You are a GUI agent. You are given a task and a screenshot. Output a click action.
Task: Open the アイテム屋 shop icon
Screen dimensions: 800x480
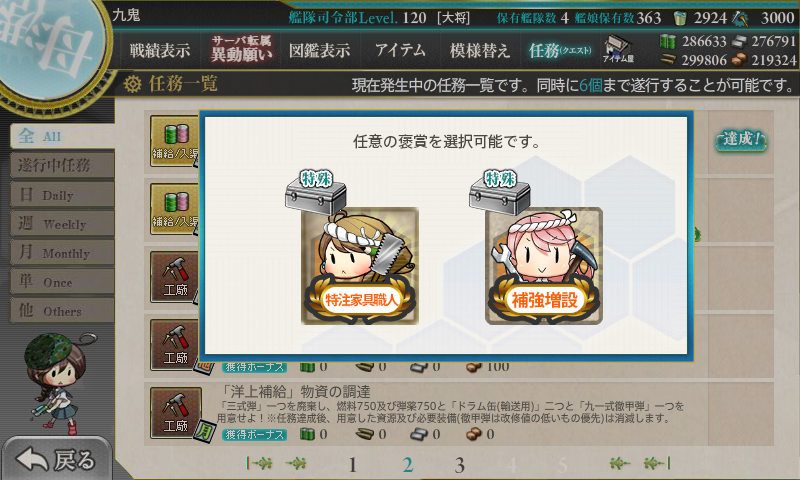618,49
